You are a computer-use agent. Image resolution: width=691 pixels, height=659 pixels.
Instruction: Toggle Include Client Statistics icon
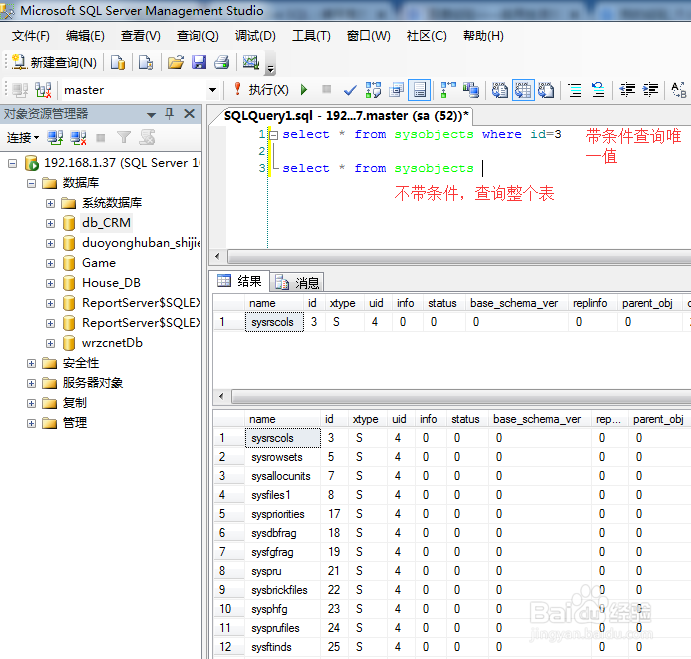click(471, 90)
